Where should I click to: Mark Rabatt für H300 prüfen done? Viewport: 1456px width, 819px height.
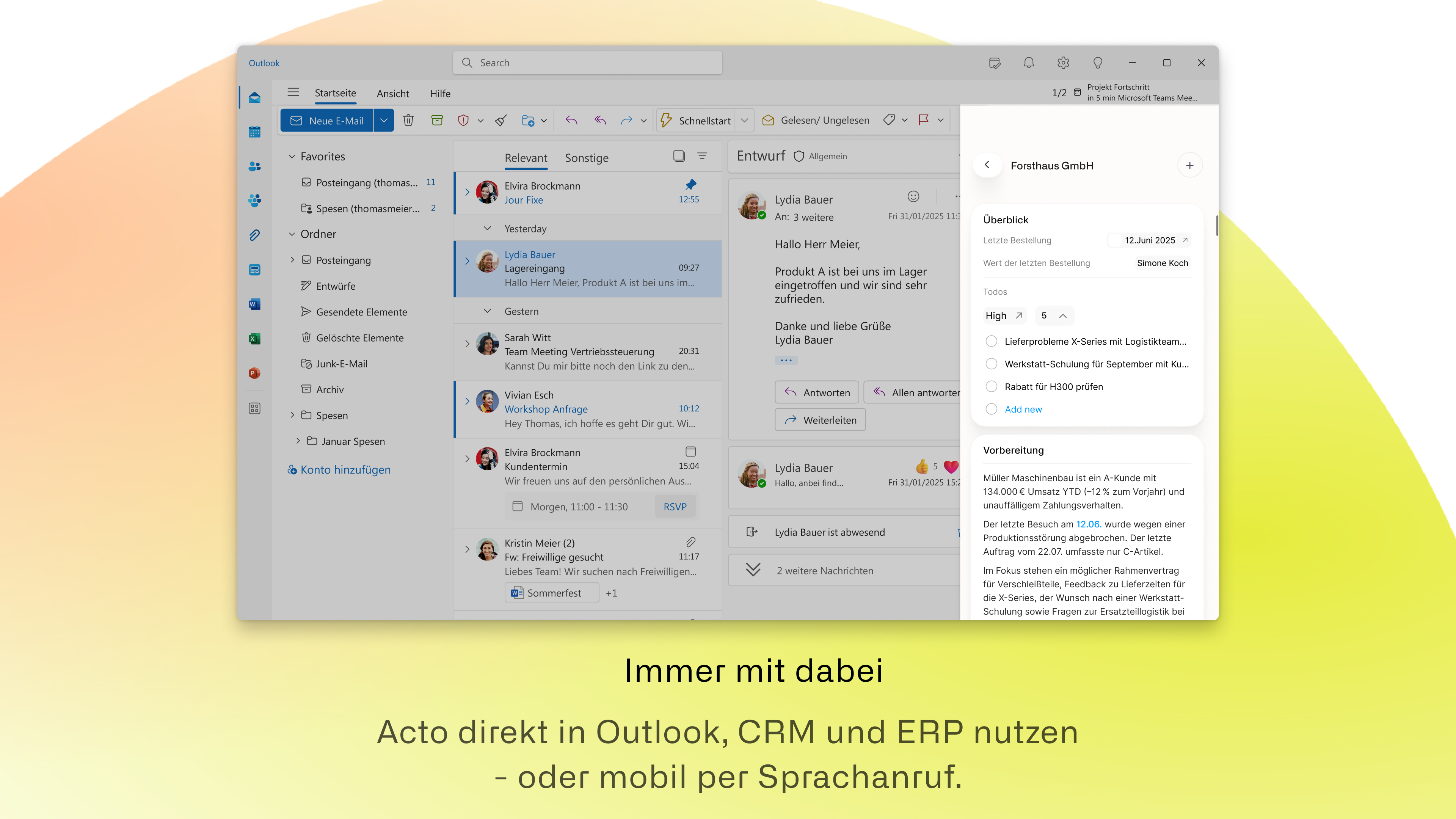click(x=991, y=387)
